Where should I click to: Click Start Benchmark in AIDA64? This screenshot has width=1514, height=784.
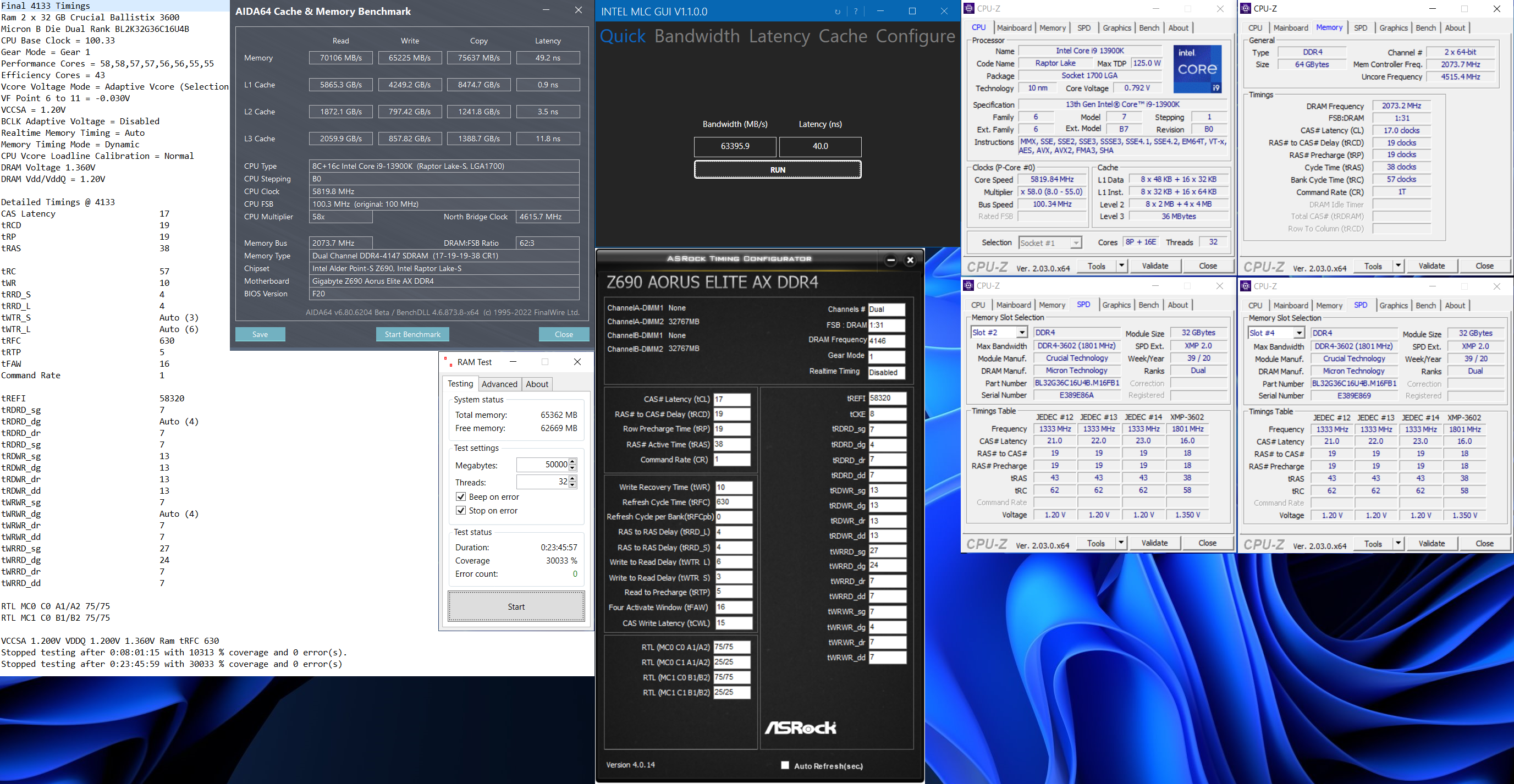pyautogui.click(x=412, y=334)
